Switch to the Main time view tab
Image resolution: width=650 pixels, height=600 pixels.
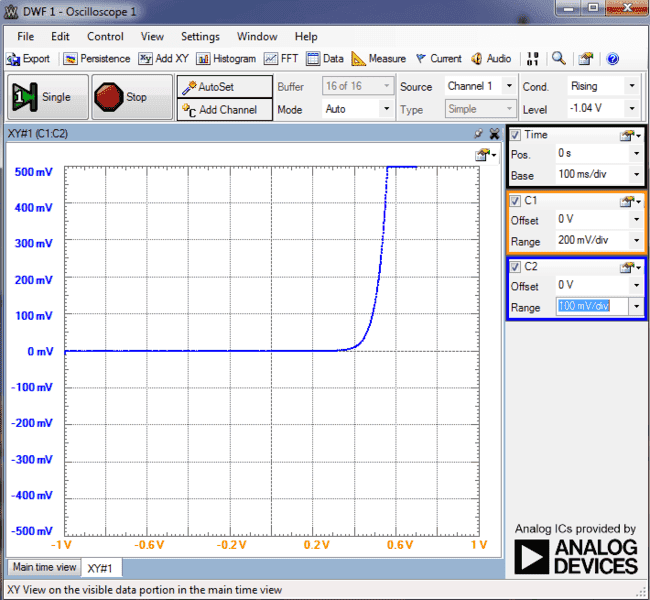(44, 568)
